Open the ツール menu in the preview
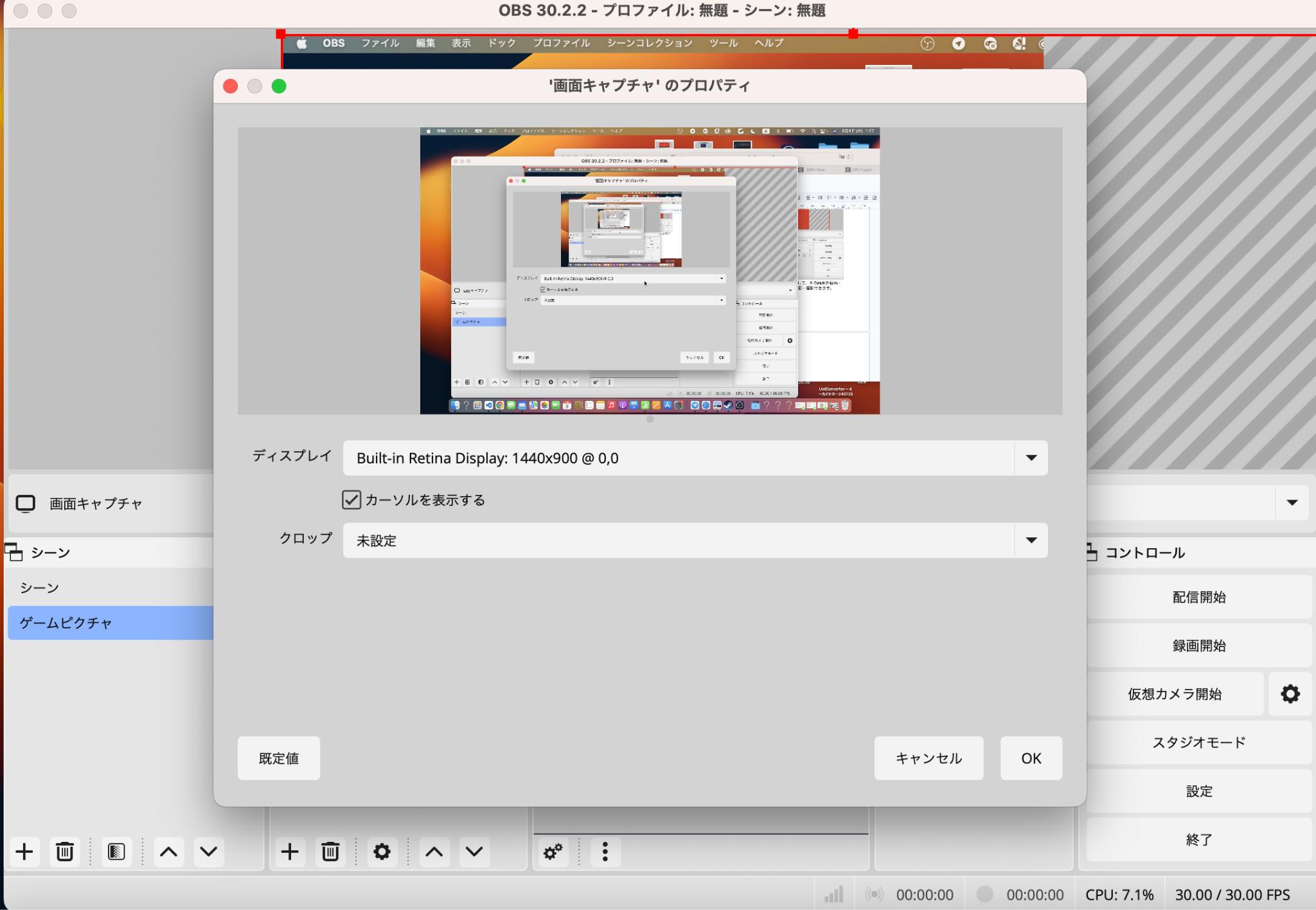 point(724,43)
